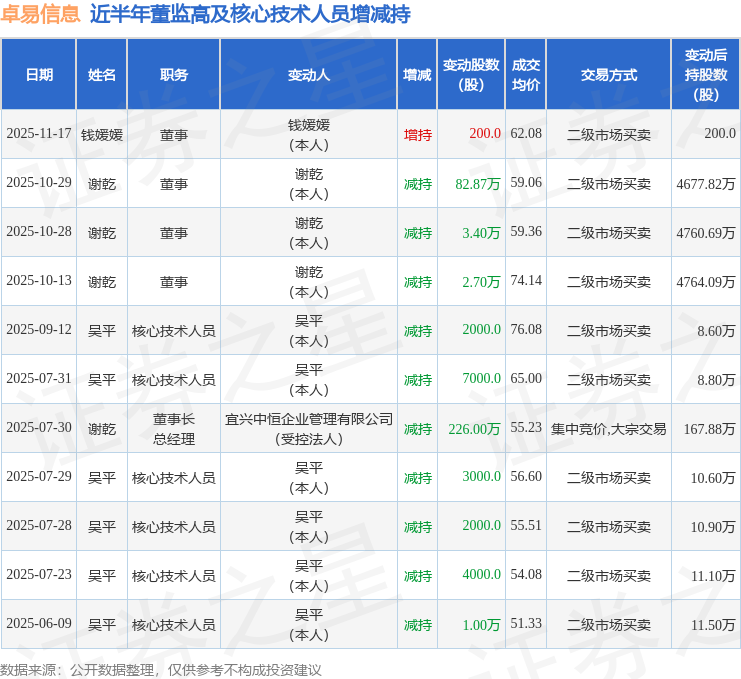Select the 4677.82万 holdings cell
This screenshot has height=679, width=741.
click(705, 184)
